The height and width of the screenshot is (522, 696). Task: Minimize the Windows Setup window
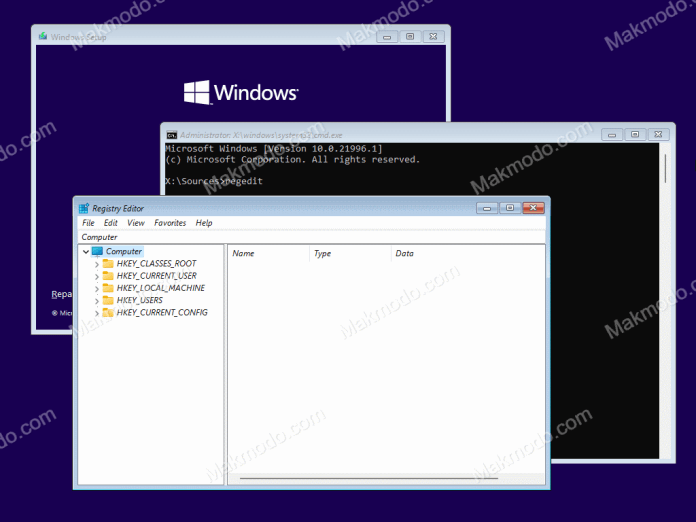[387, 36]
